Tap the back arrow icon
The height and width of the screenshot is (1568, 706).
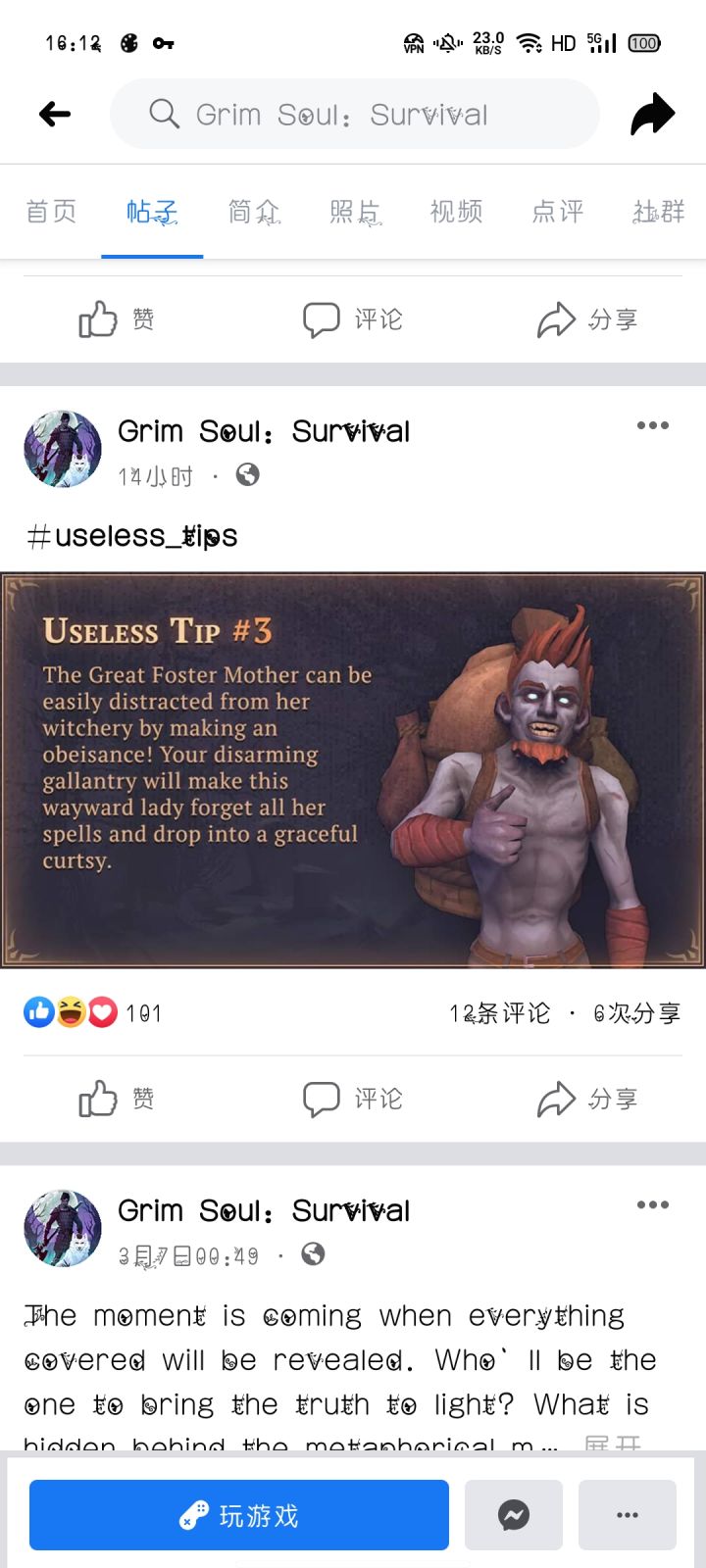[x=55, y=115]
